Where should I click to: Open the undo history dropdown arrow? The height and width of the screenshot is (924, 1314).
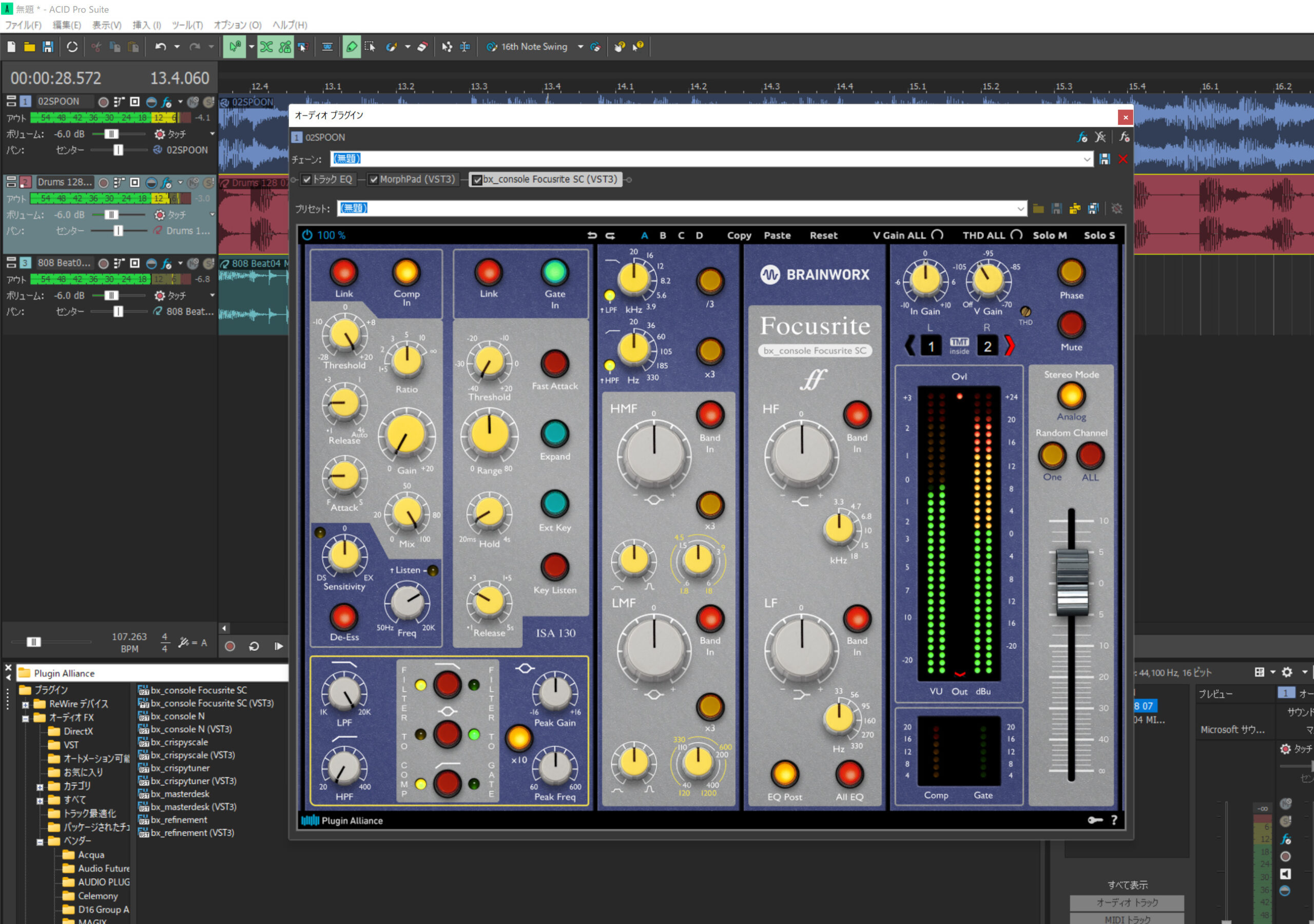coord(177,47)
